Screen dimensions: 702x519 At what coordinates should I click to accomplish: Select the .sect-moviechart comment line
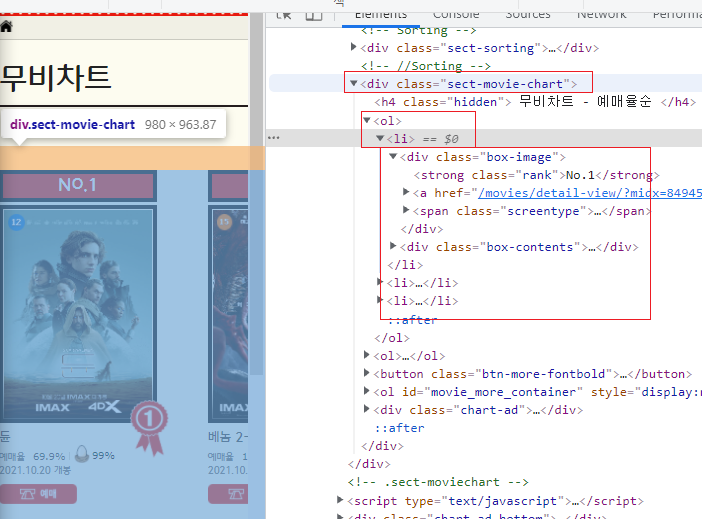tap(438, 482)
